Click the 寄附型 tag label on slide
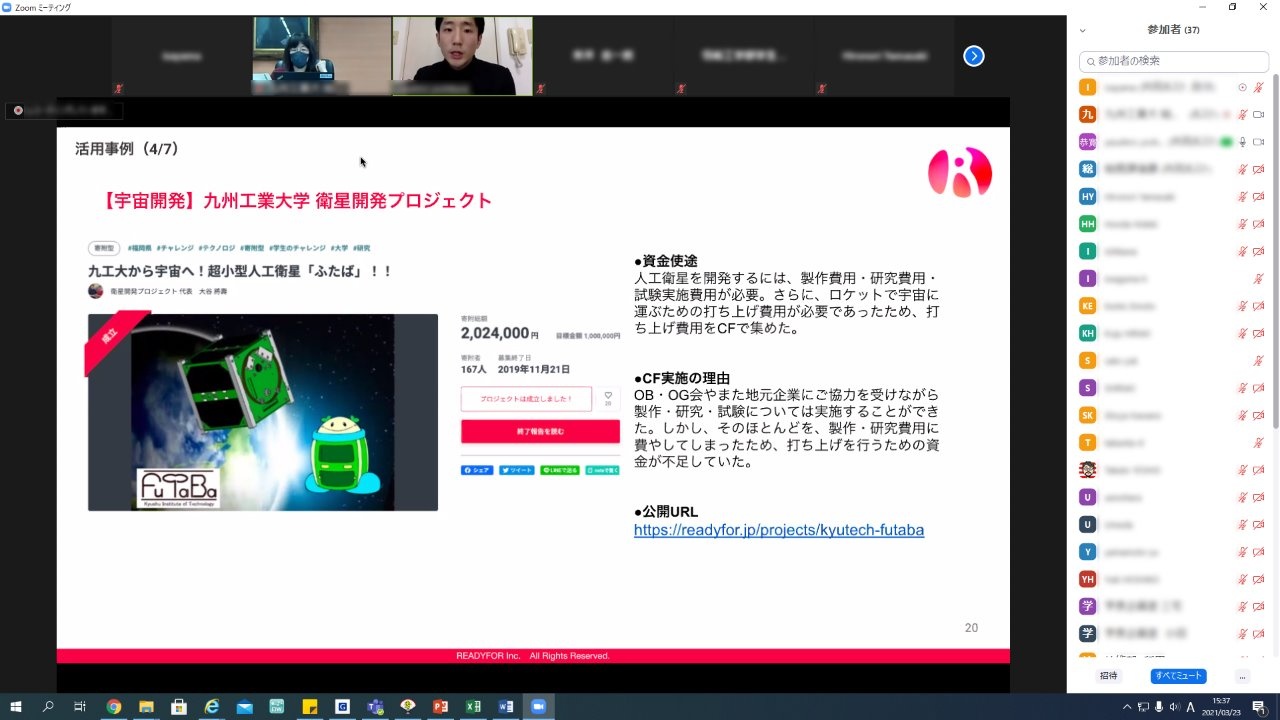1280x720 pixels. (x=102, y=247)
